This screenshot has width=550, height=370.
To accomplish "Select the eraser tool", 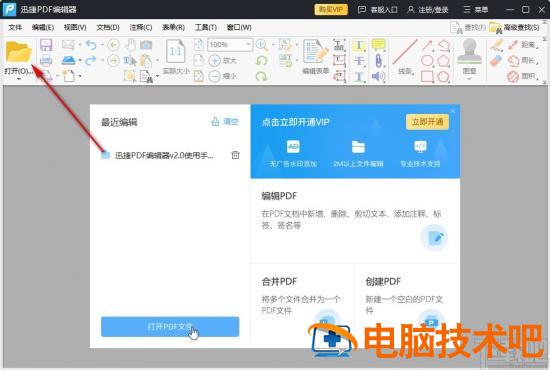I will click(496, 61).
